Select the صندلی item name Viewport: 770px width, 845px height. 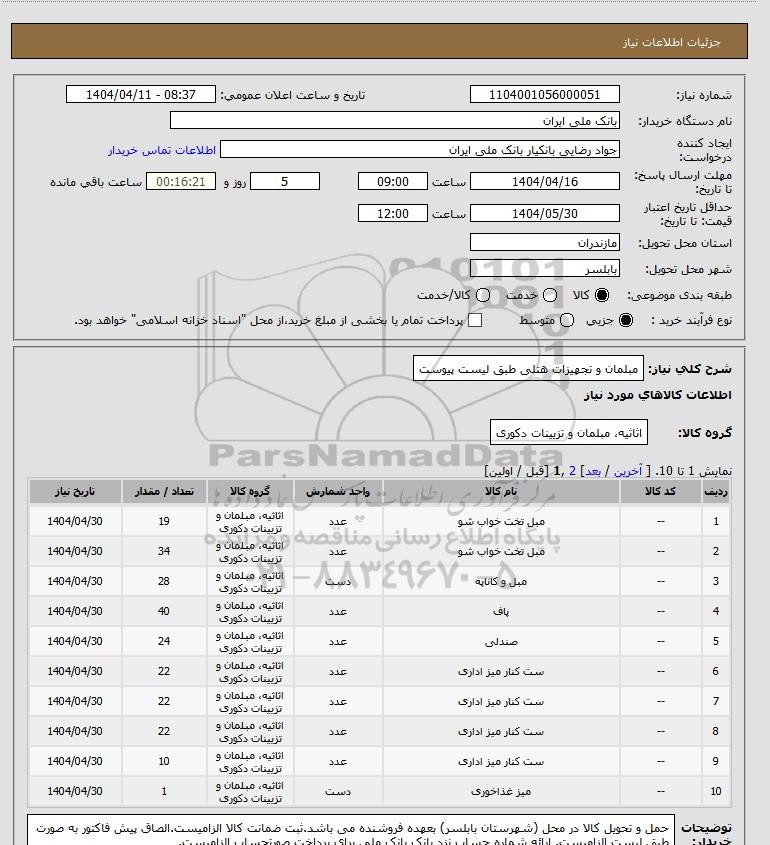click(501, 641)
